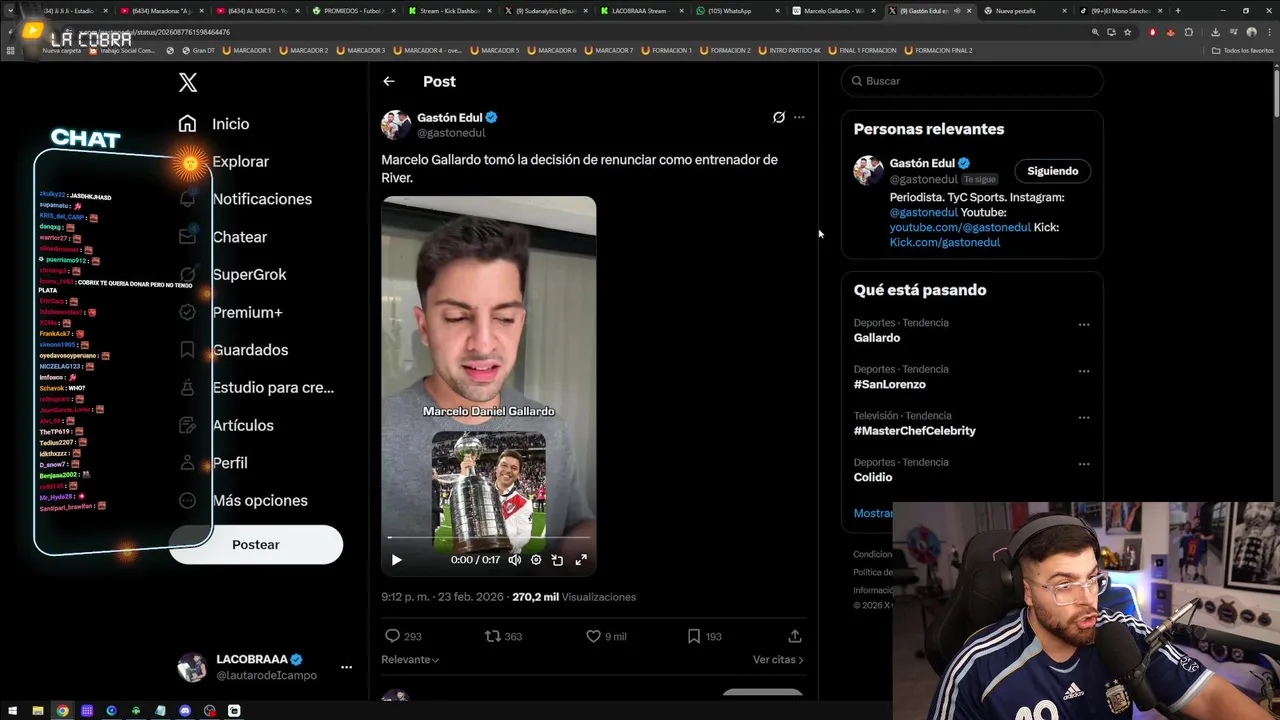The image size is (1280, 720).
Task: Open the youtube.com/@gastonedul link
Action: click(x=960, y=227)
